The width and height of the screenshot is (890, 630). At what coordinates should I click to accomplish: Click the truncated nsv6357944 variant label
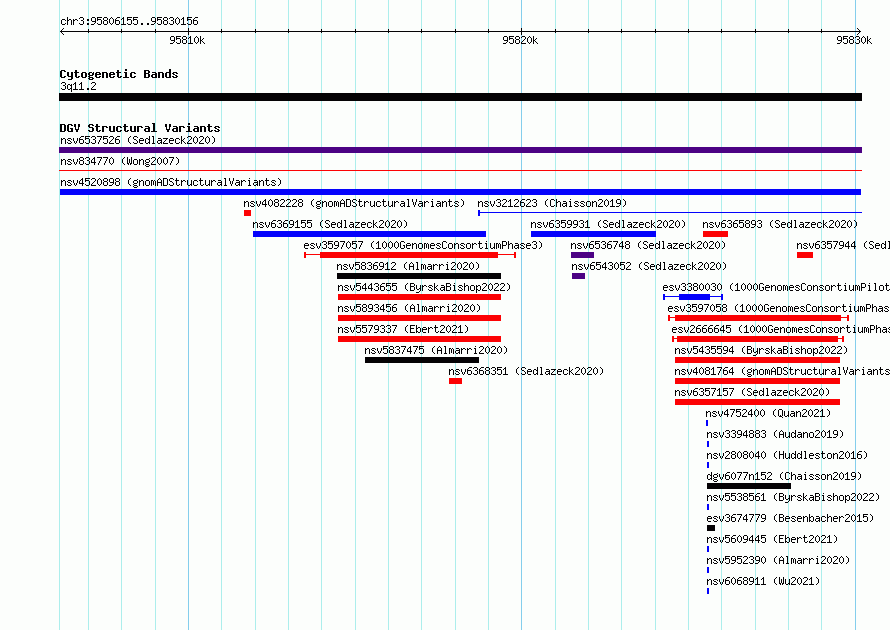(843, 245)
